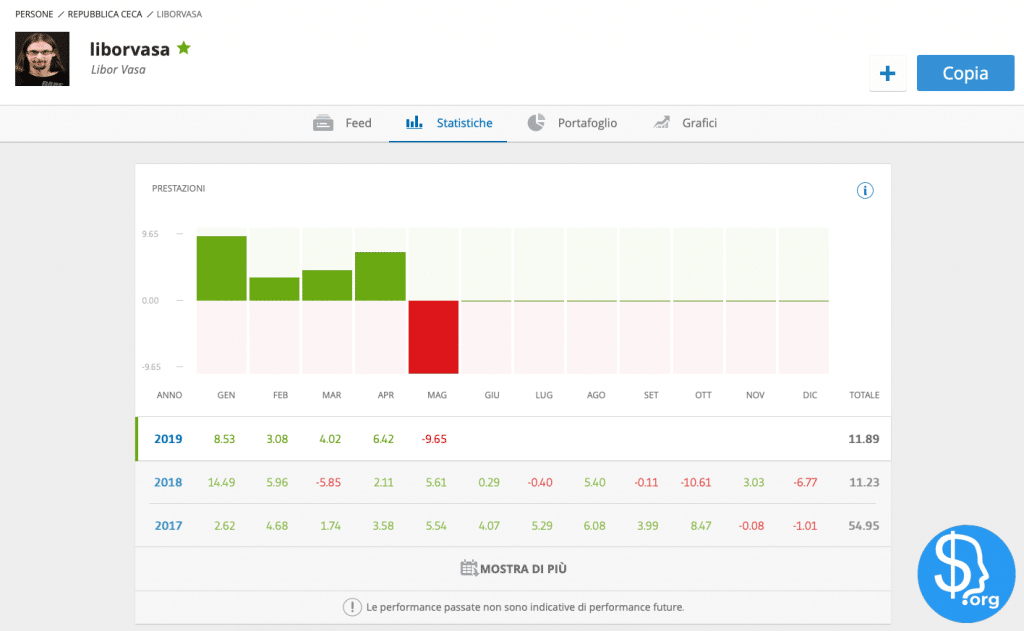Screen dimensions: 1024x631
Task: Open the Portafoglio tab
Action: (x=572, y=123)
